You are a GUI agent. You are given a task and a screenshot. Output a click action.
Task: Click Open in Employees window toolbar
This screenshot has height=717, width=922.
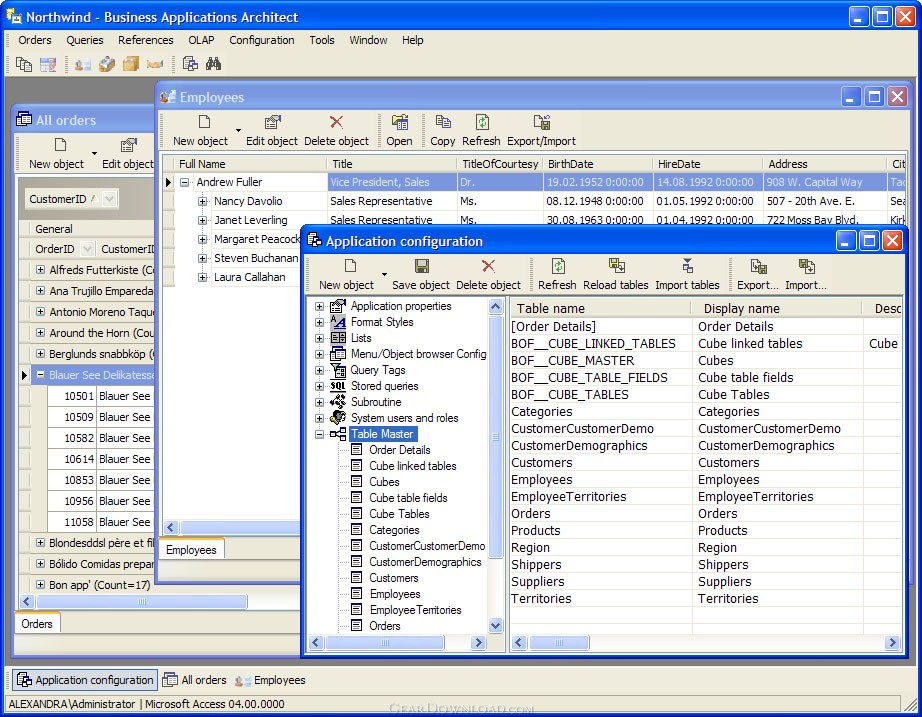click(399, 131)
